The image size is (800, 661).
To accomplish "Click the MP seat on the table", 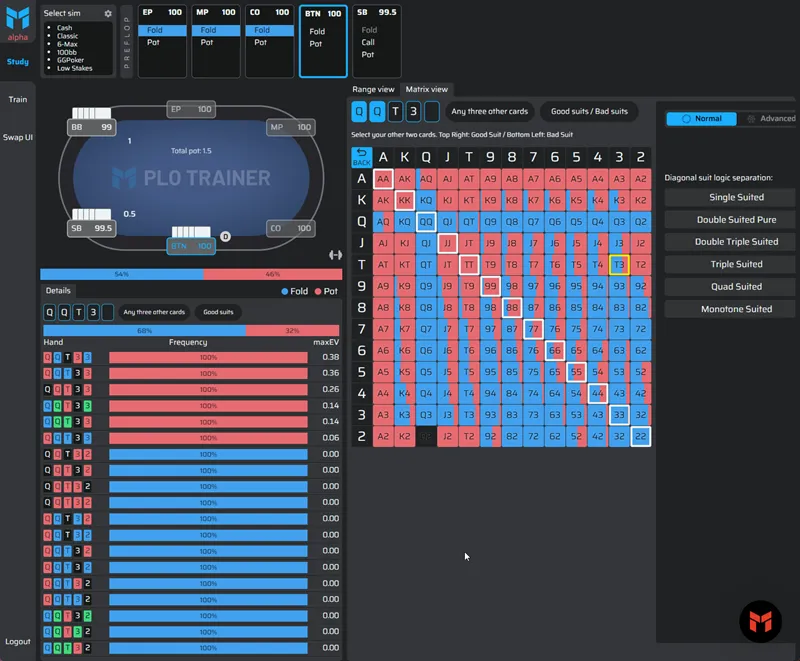I will [291, 127].
